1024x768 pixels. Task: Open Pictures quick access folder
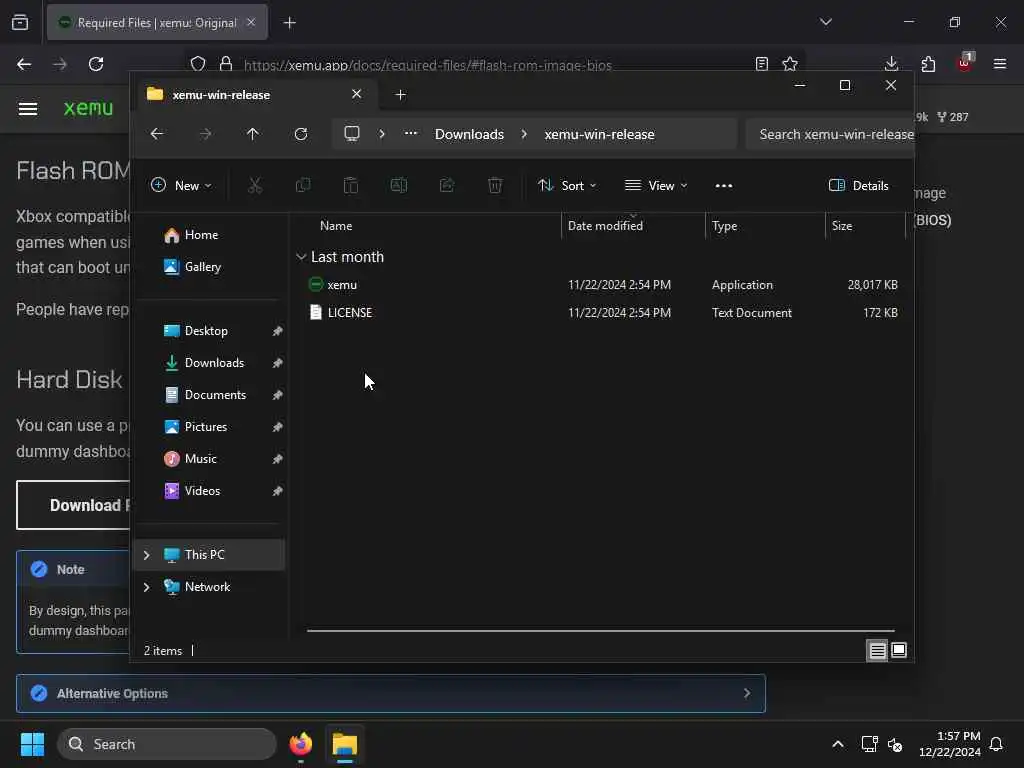click(209, 427)
